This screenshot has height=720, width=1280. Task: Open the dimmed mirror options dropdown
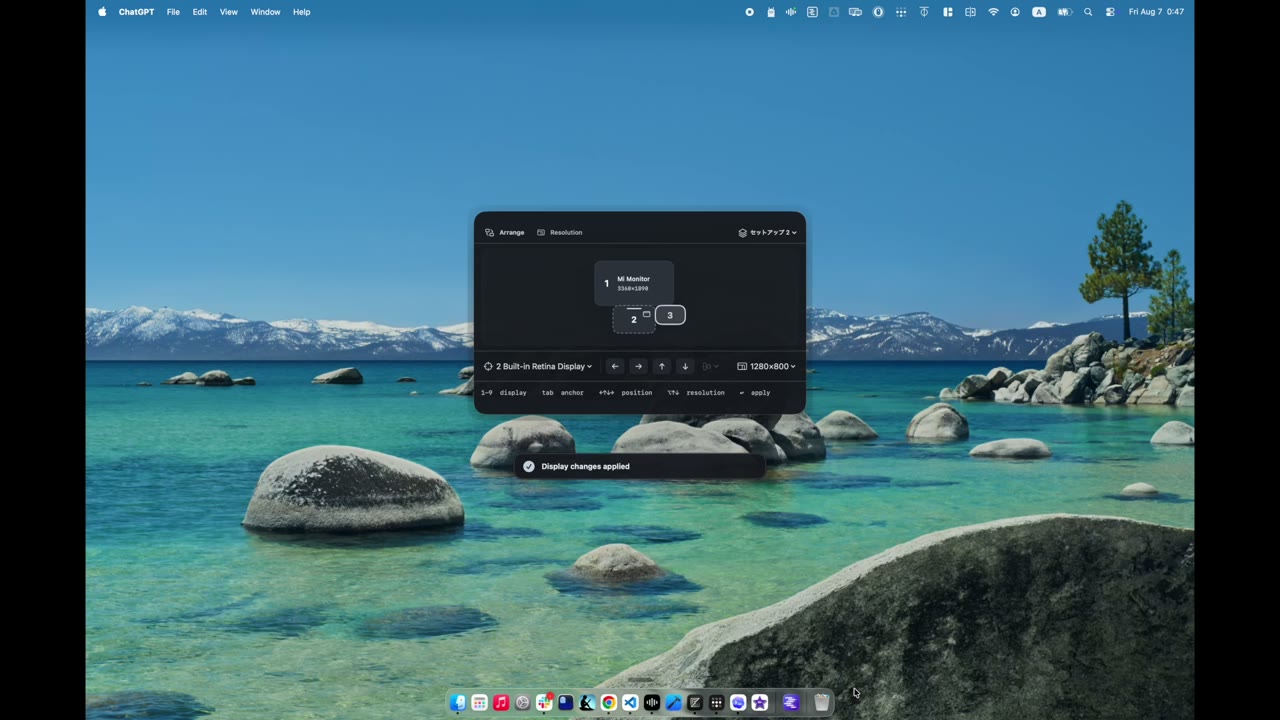(710, 366)
